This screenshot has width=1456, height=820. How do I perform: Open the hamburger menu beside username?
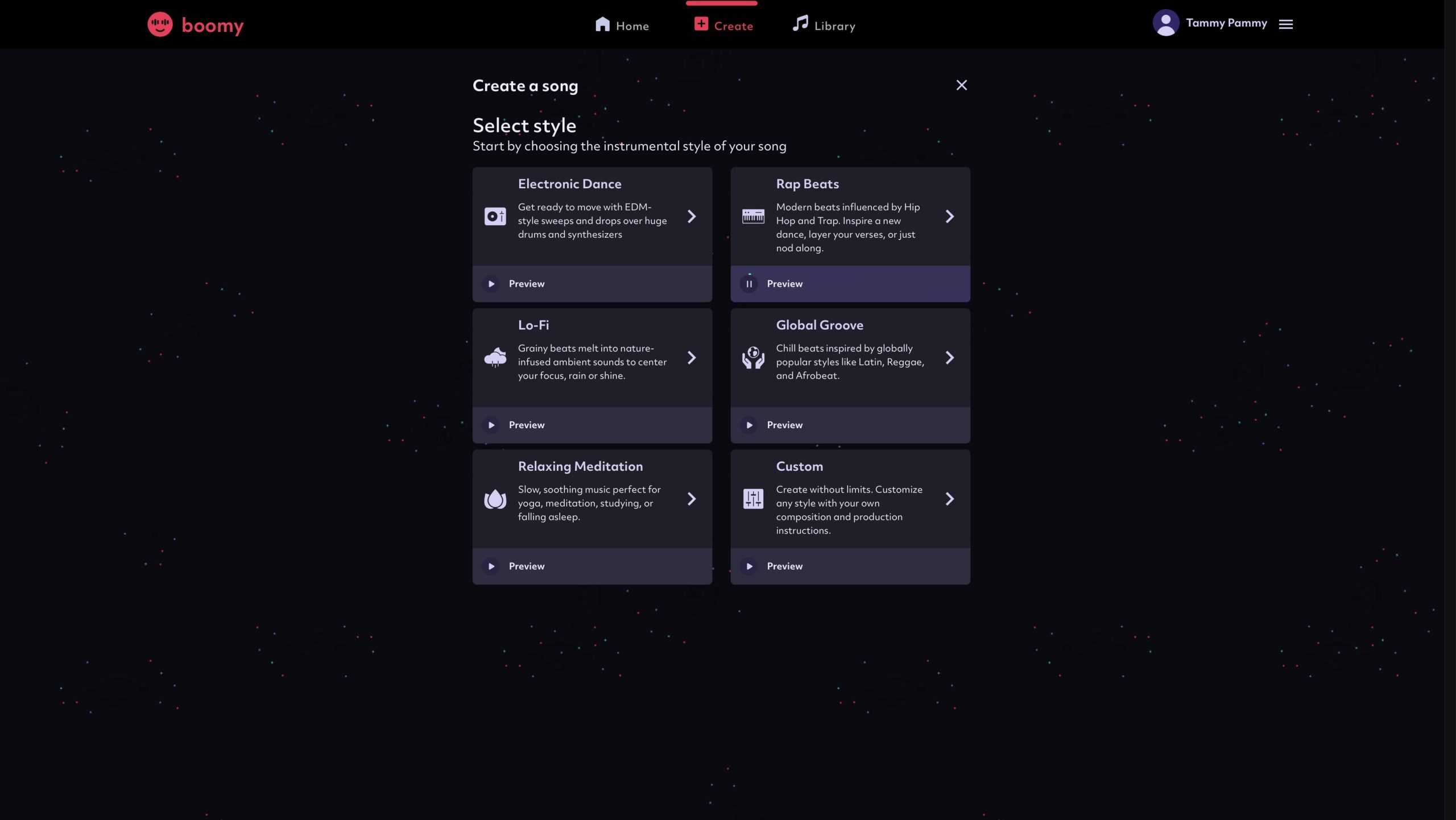(x=1286, y=24)
